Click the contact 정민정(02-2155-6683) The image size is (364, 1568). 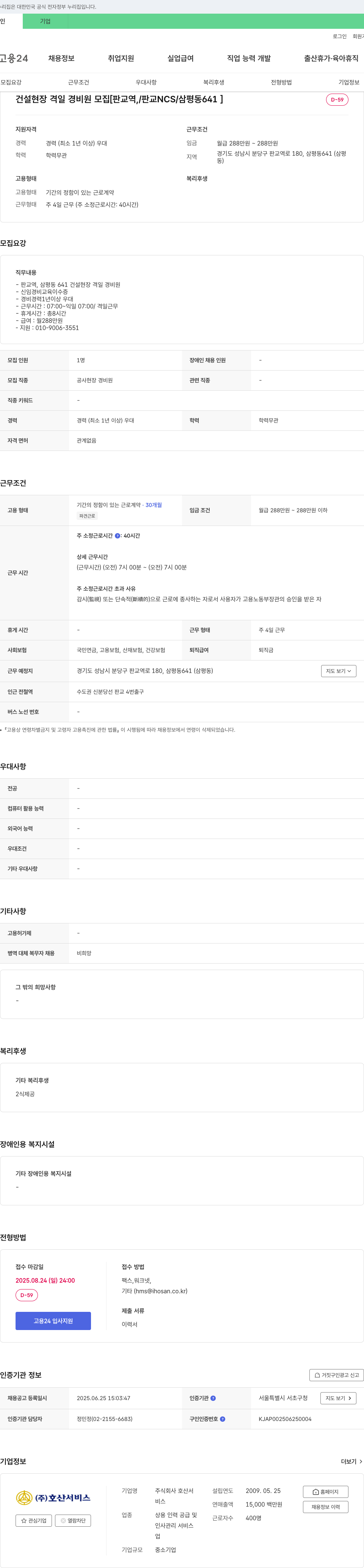105,1419
